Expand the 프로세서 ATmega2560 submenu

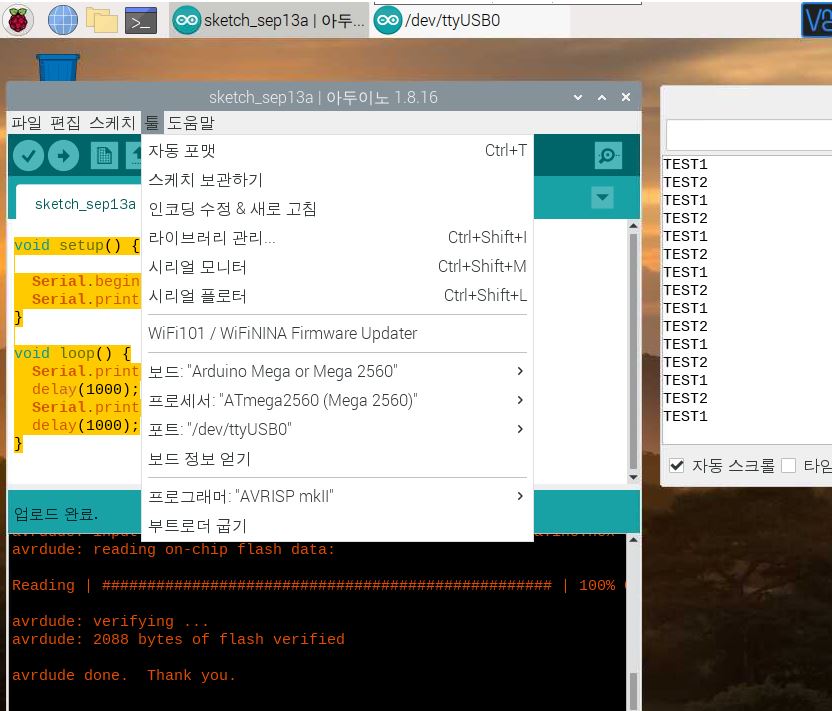pos(337,400)
